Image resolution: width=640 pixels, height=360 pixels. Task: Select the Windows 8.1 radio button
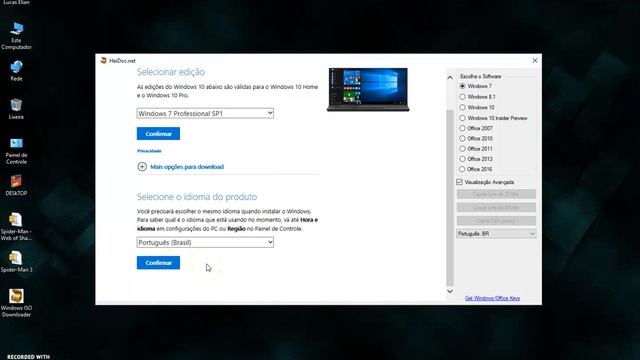pyautogui.click(x=462, y=97)
